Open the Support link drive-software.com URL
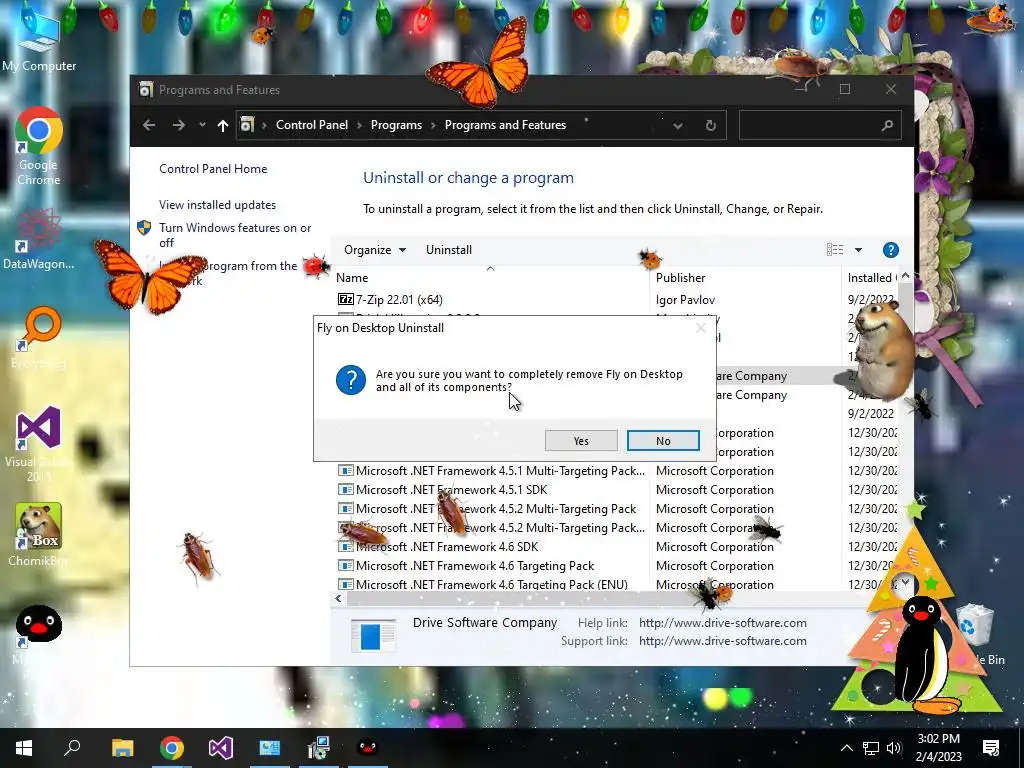The height and width of the screenshot is (768, 1024). [722, 641]
